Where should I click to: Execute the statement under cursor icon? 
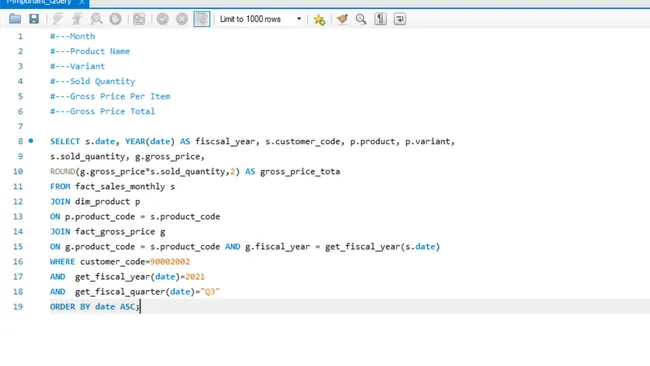pos(77,19)
